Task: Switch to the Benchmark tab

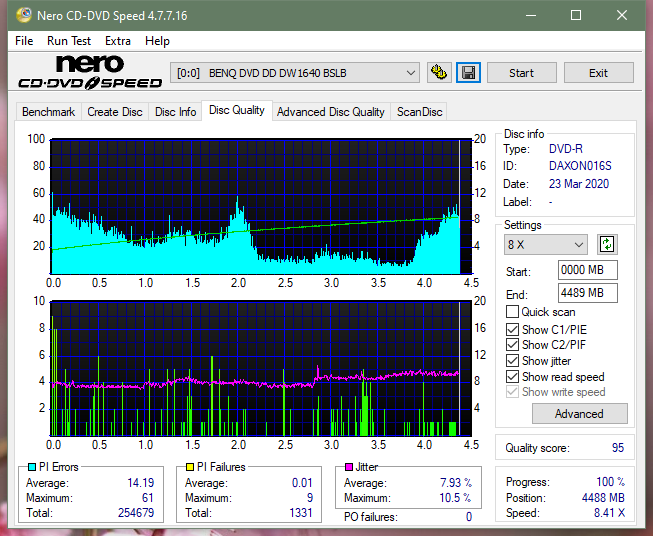Action: point(49,112)
